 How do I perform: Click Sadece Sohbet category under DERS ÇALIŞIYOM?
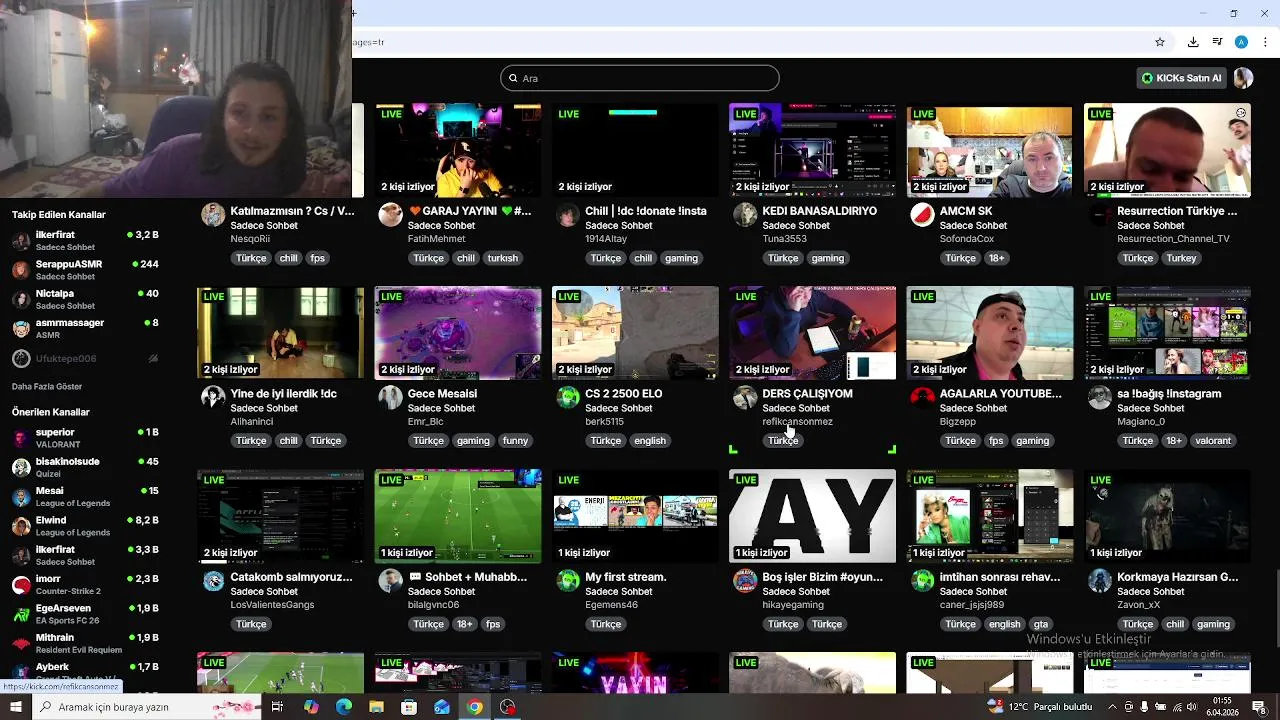[x=796, y=408]
